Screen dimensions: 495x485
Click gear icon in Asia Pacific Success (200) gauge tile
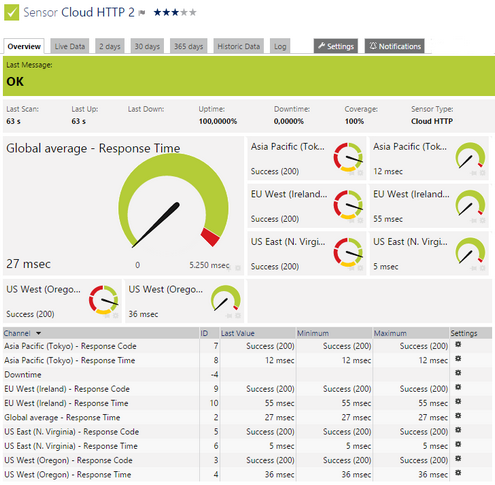point(360,173)
